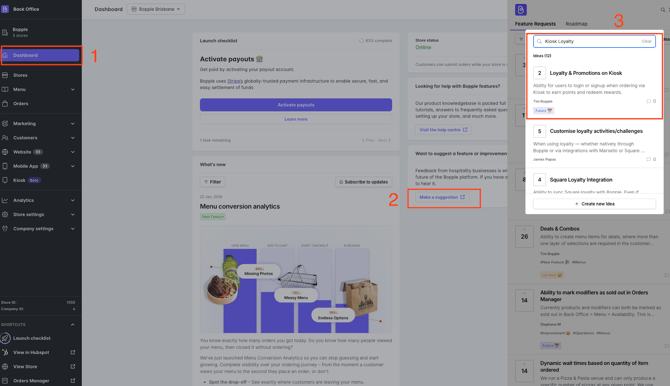670x386 pixels.
Task: Click the Bopple company stores icon
Action: point(5,32)
